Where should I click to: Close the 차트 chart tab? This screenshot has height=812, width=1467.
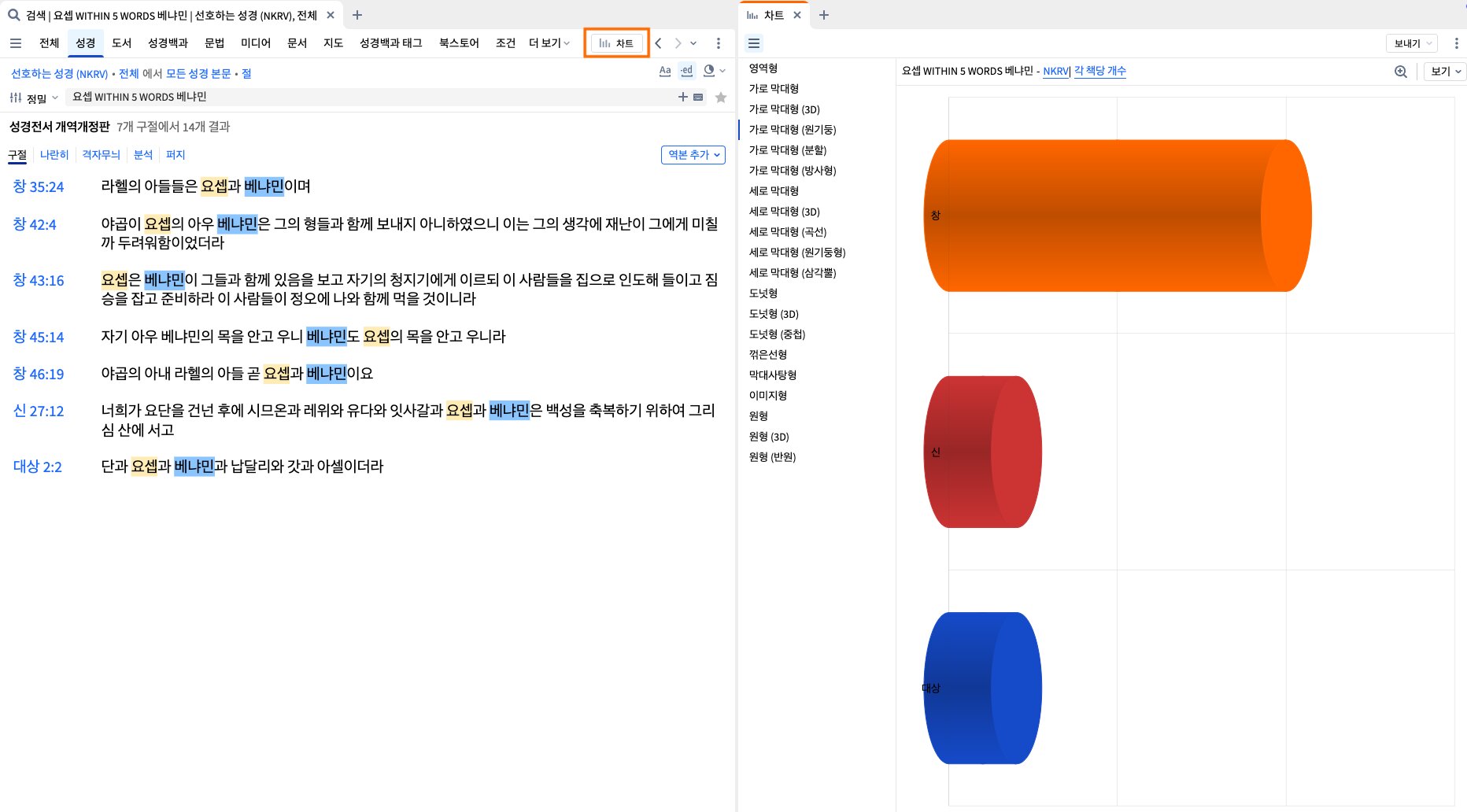click(797, 15)
